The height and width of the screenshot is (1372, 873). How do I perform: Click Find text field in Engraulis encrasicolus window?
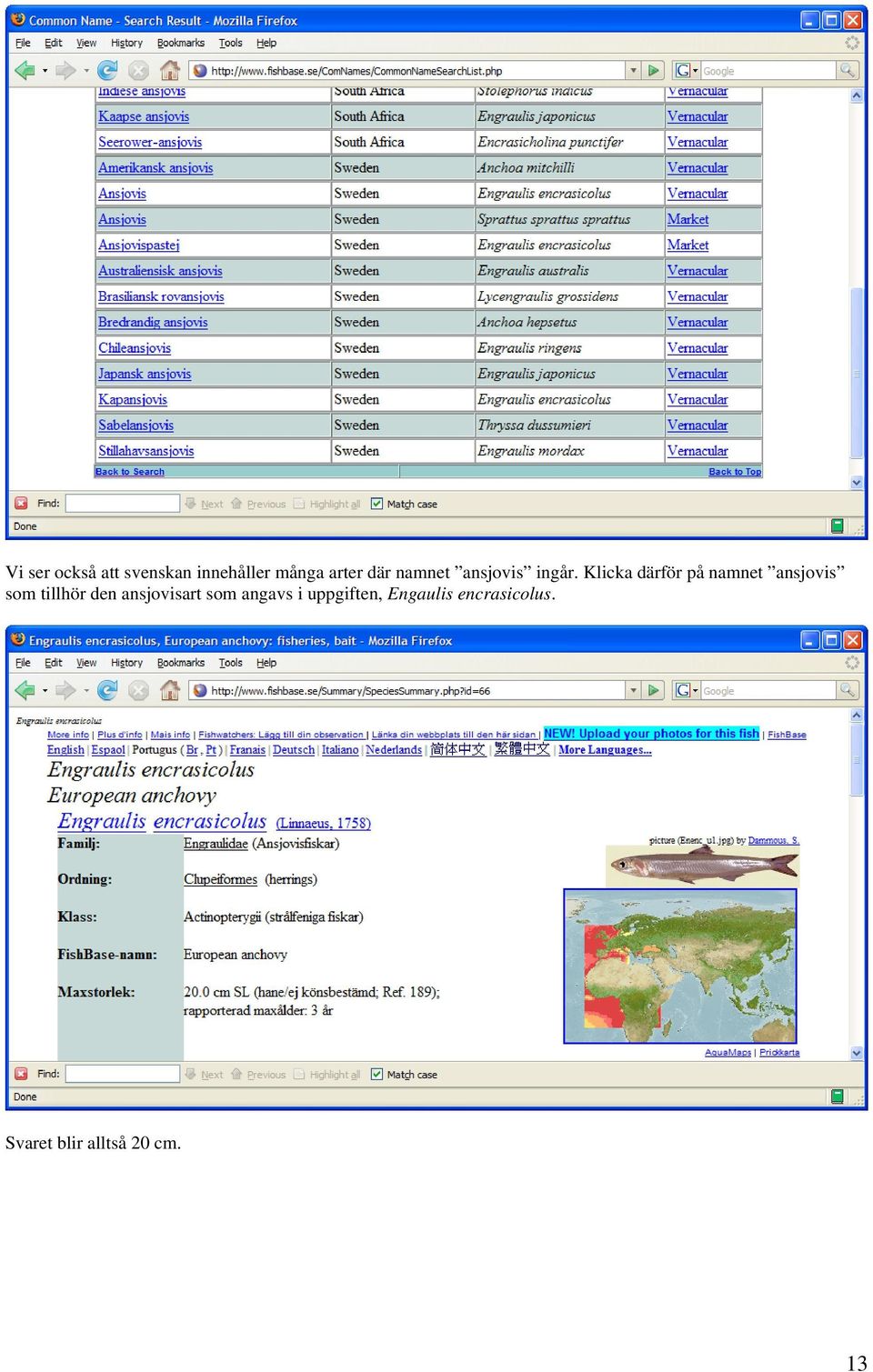point(123,1073)
